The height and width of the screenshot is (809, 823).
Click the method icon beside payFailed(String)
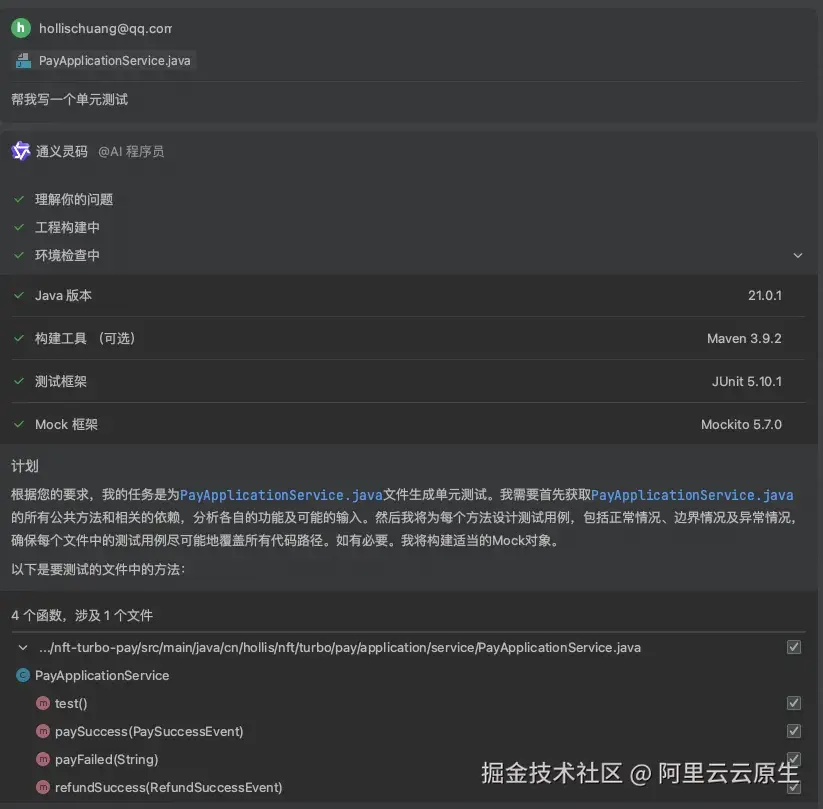(42, 759)
